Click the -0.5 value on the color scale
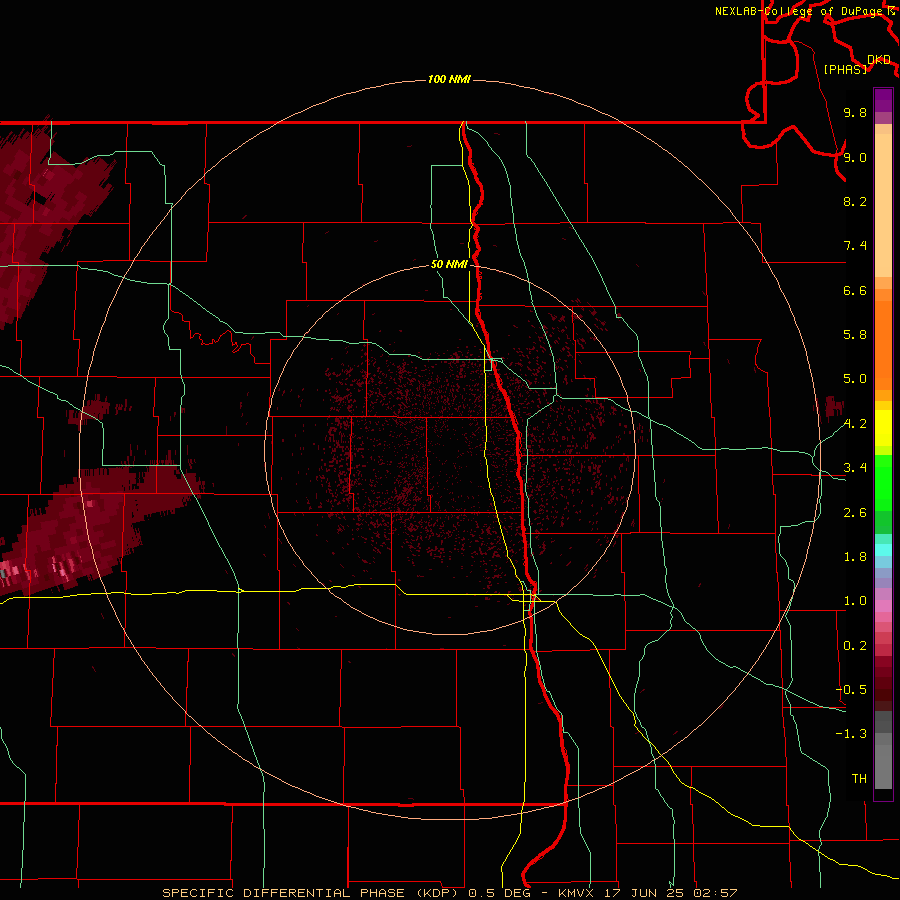The image size is (900, 900). [x=851, y=690]
